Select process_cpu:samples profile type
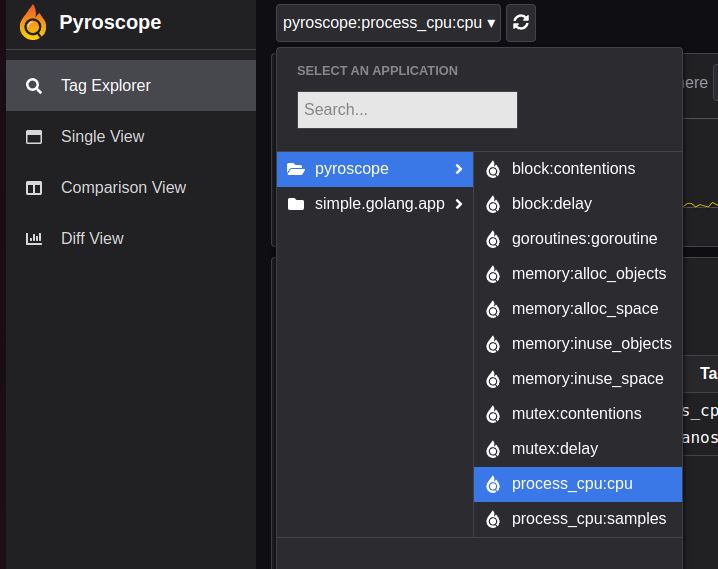The width and height of the screenshot is (718, 569). coord(588,519)
